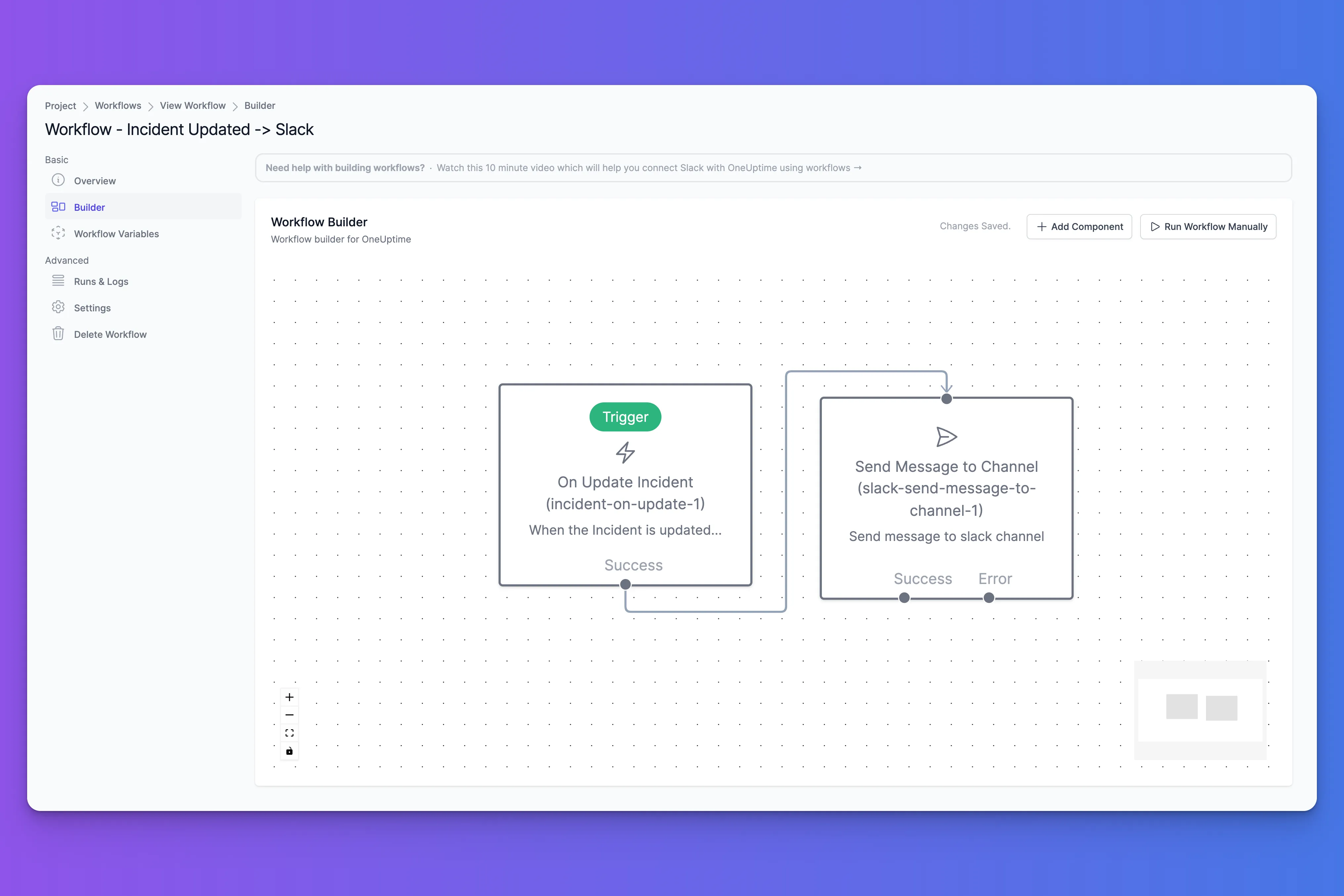The image size is (1344, 896).
Task: Toggle canvas interactivity lock icon
Action: point(290,751)
